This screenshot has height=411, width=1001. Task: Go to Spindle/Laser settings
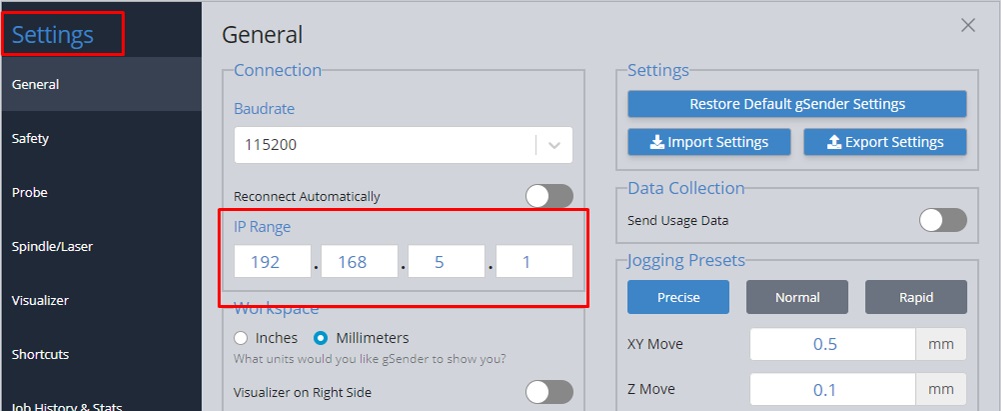pyautogui.click(x=100, y=246)
